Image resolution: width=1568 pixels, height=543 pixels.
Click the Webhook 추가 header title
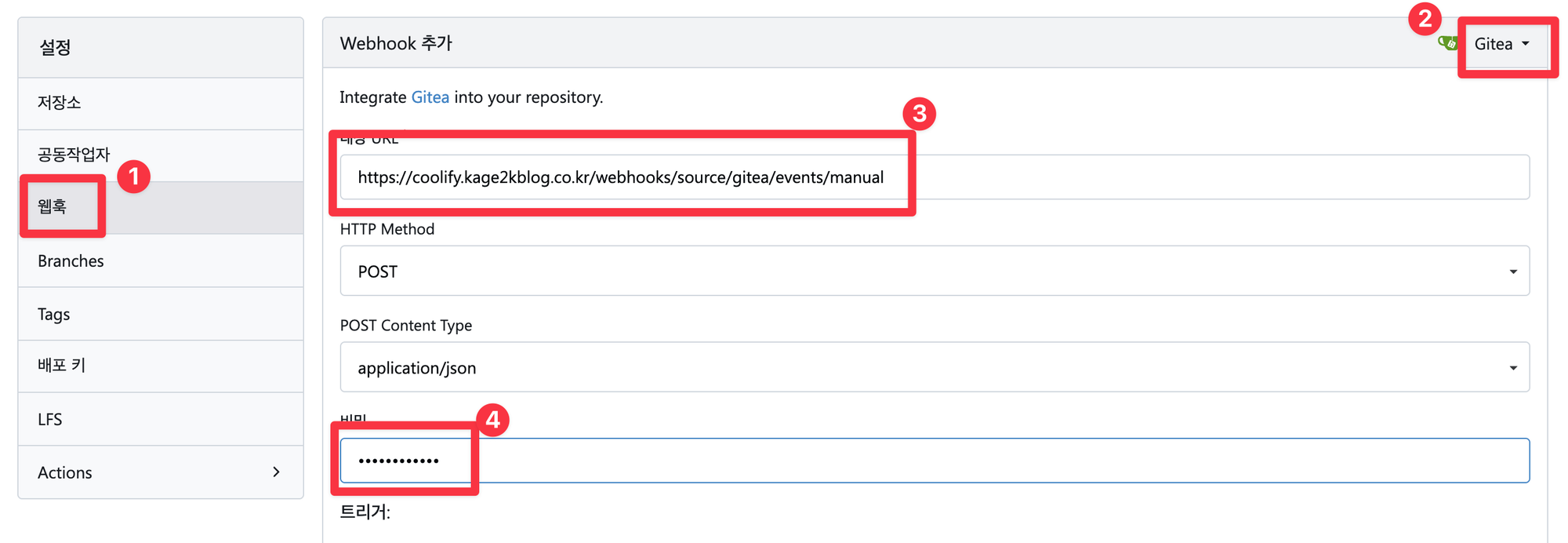pyautogui.click(x=396, y=44)
